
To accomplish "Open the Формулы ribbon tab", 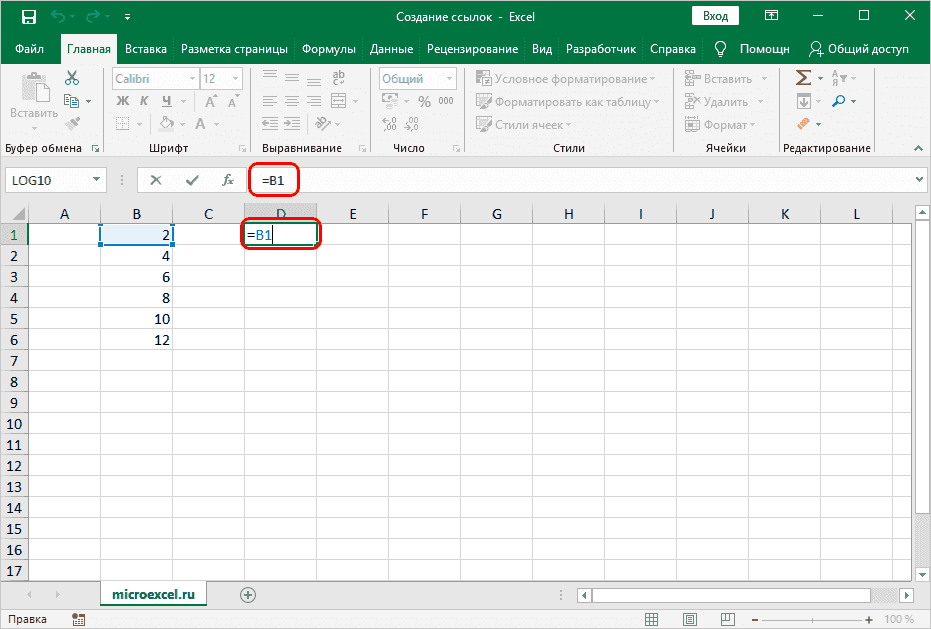I will tap(329, 49).
